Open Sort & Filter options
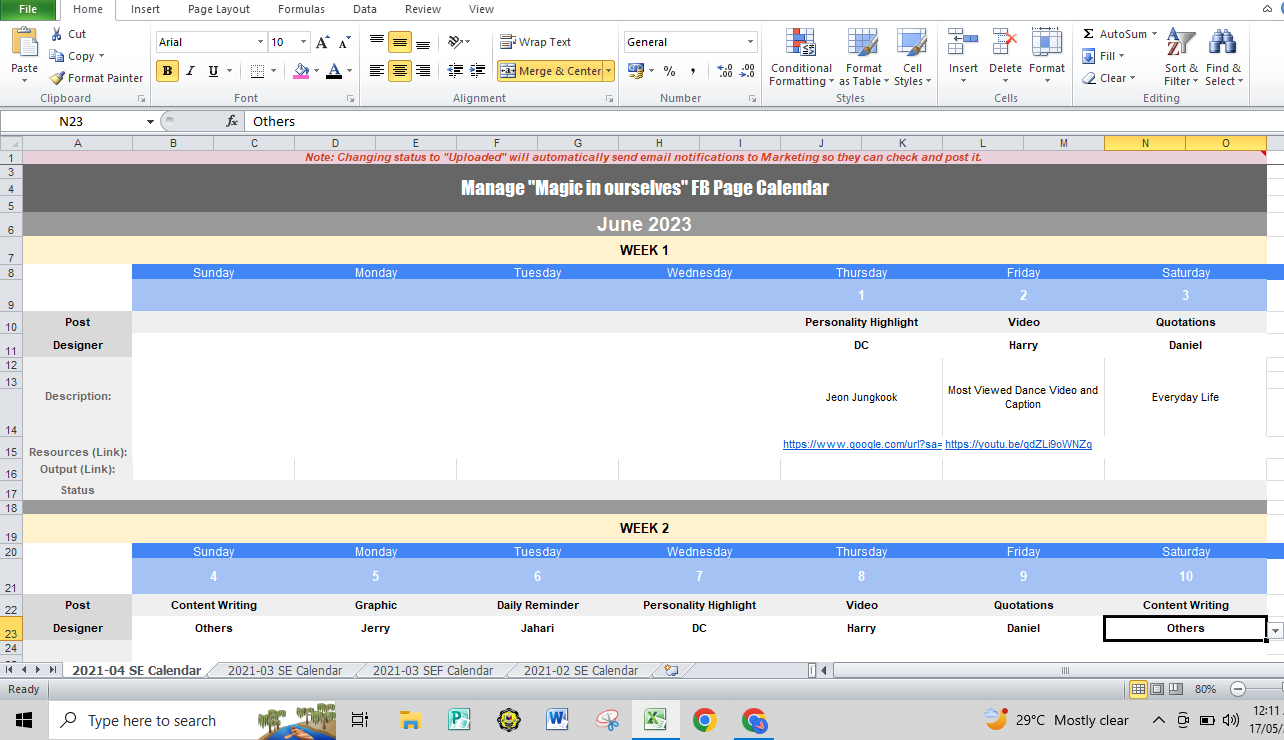1284x740 pixels. [x=1181, y=57]
